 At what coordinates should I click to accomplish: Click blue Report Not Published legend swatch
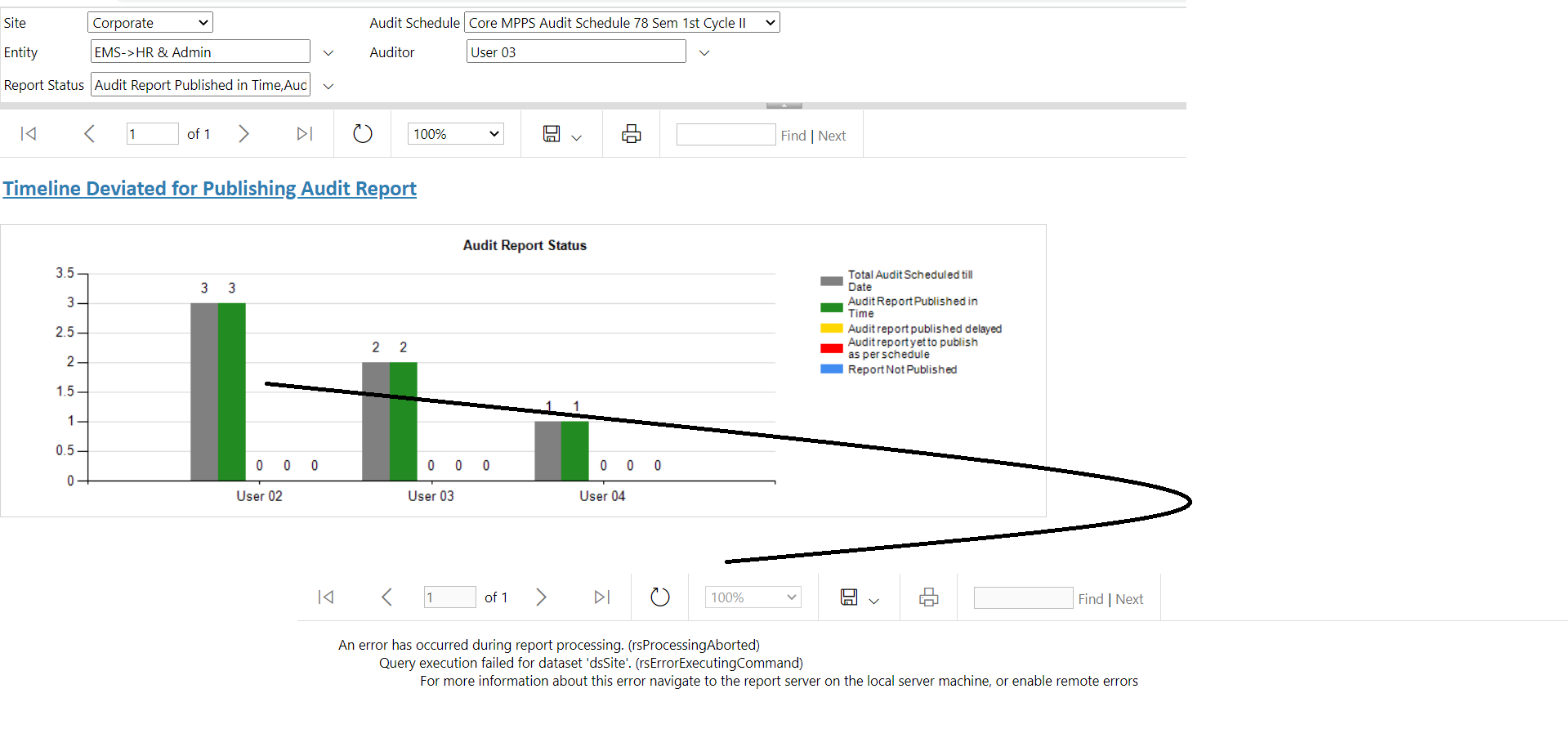[832, 369]
